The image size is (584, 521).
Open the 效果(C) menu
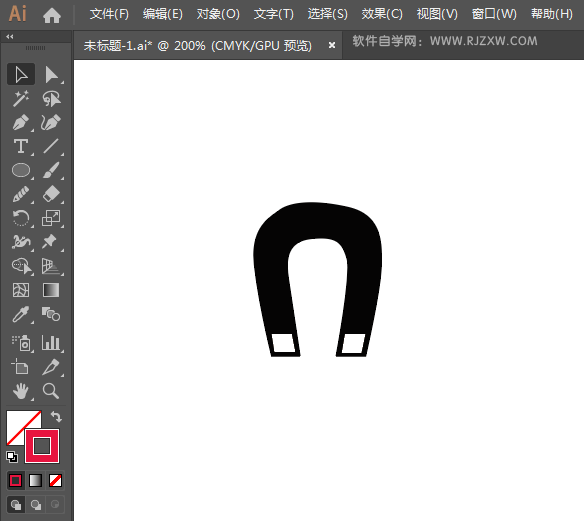382,14
